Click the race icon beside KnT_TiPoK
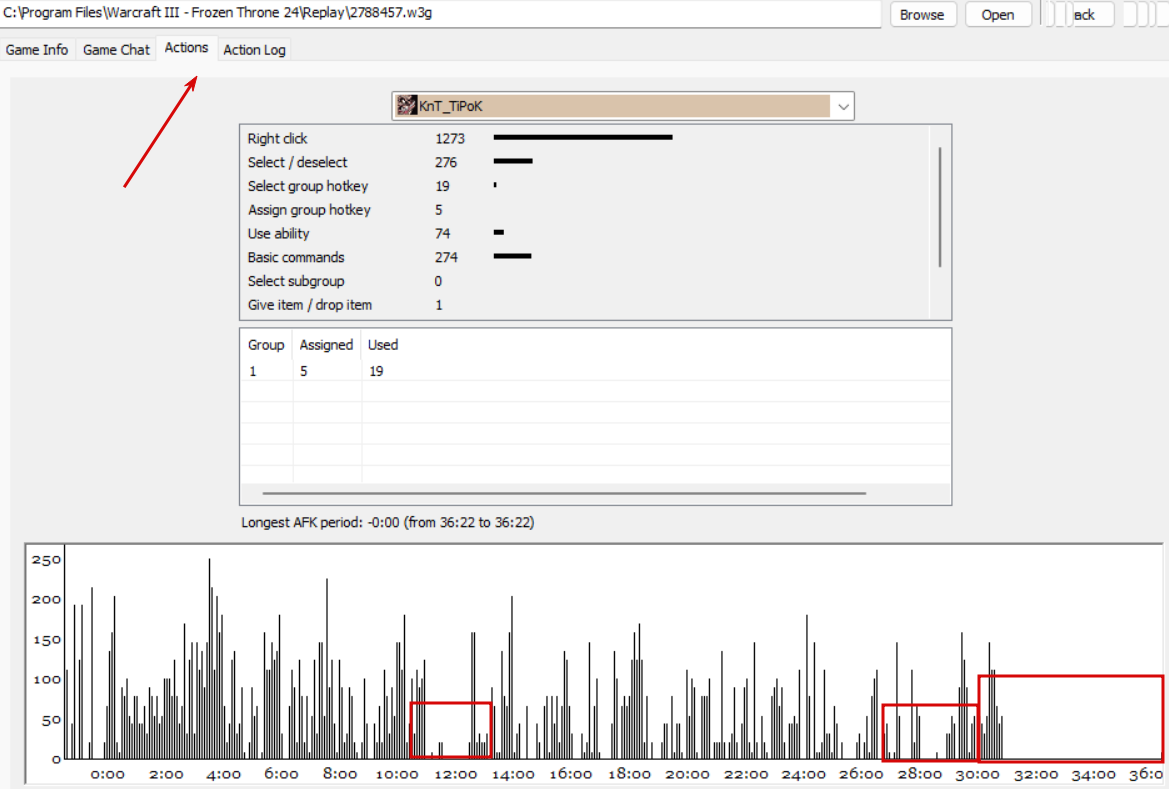Screen dimensions: 1169x789 pyautogui.click(x=406, y=106)
